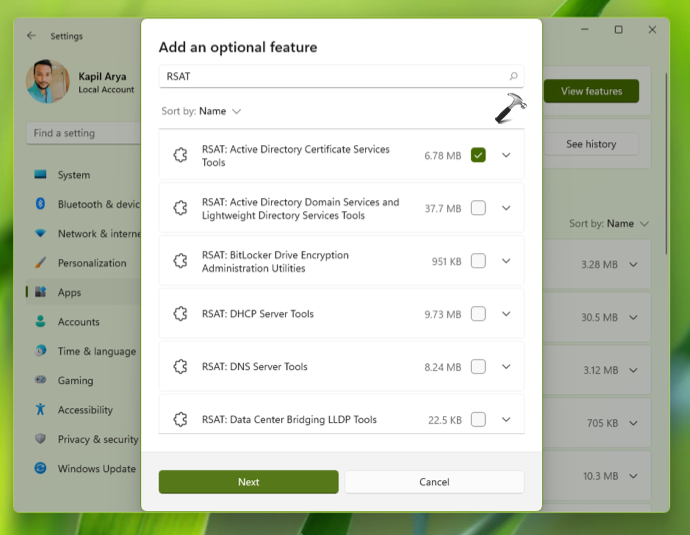Check the RSAT DNS Server Tools checkbox

pos(478,367)
